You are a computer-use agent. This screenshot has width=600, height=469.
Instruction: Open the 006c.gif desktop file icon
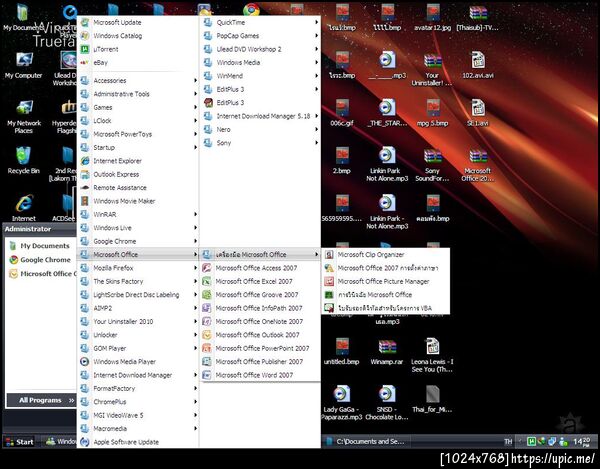pos(341,112)
